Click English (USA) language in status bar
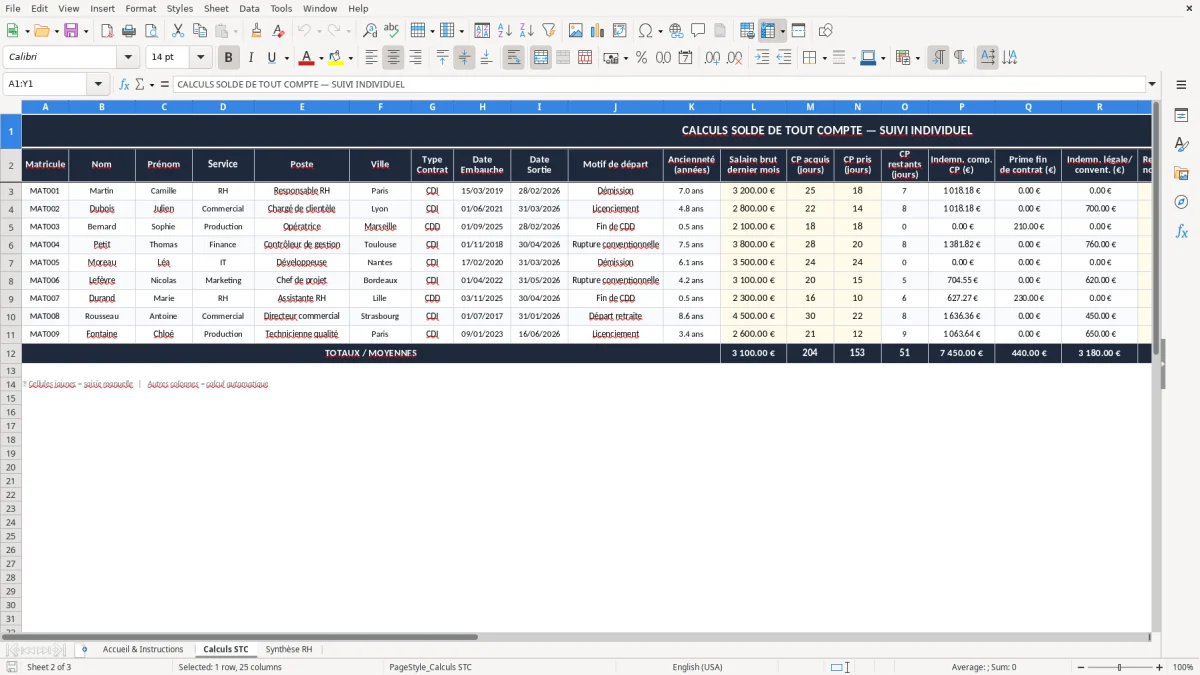The image size is (1200, 675). [697, 667]
